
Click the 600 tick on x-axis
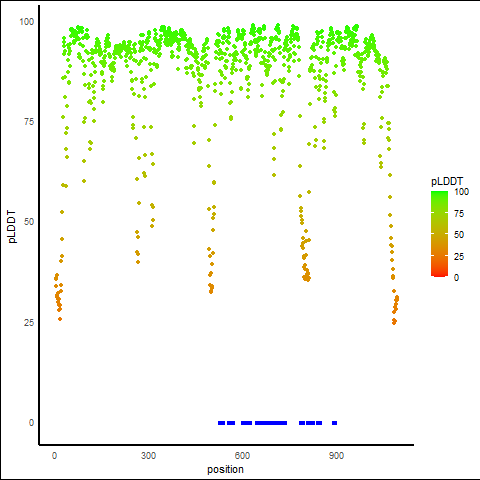point(242,456)
